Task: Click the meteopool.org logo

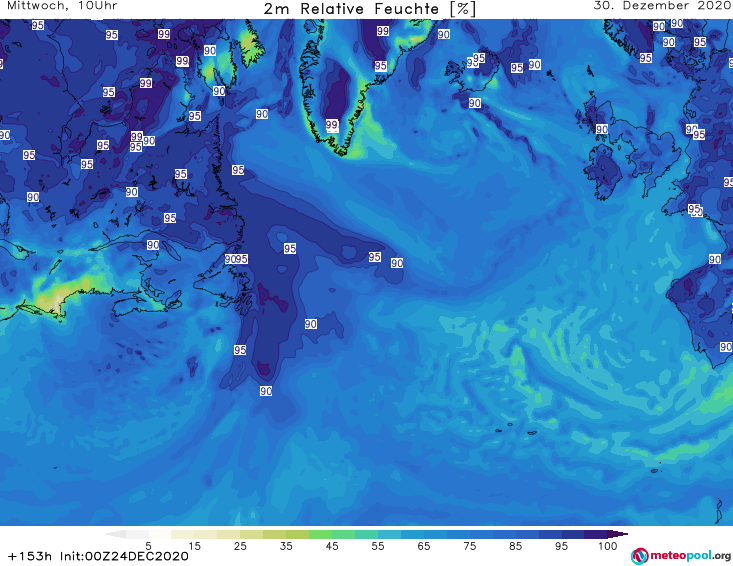Action: [681, 556]
